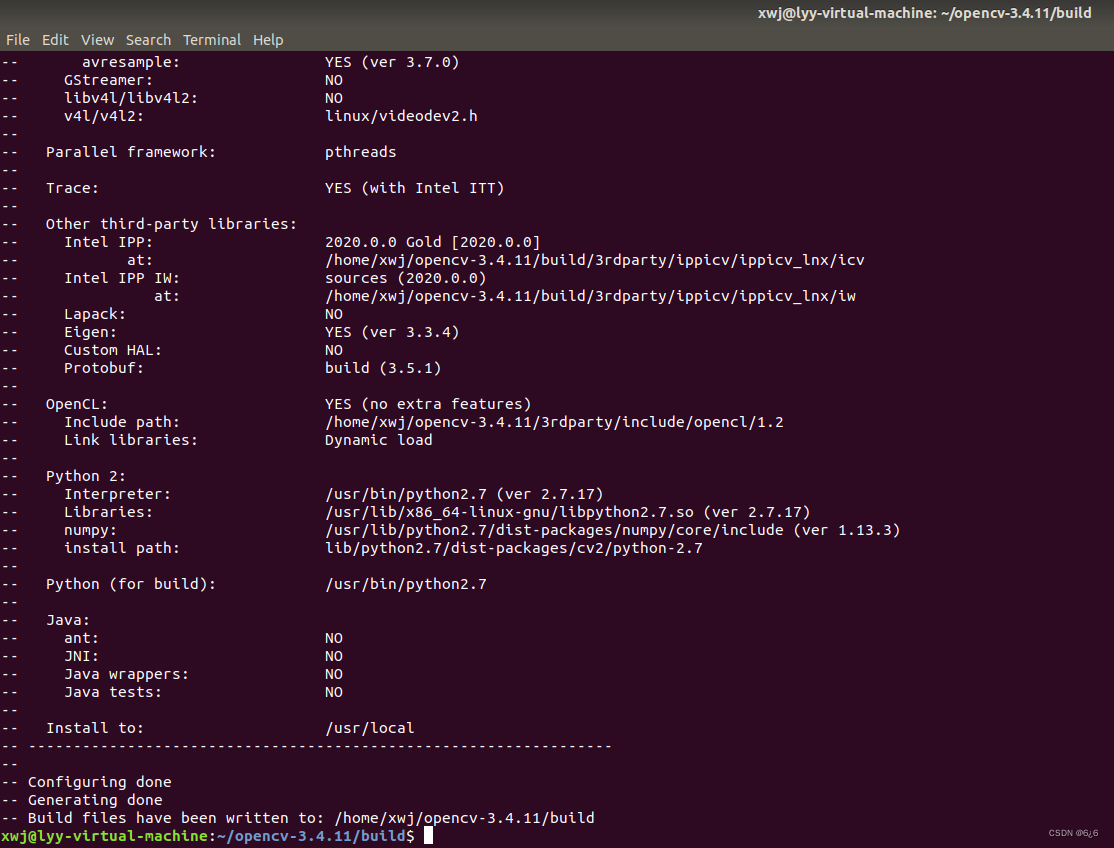Click the 'Parallel framework:' label

click(131, 152)
